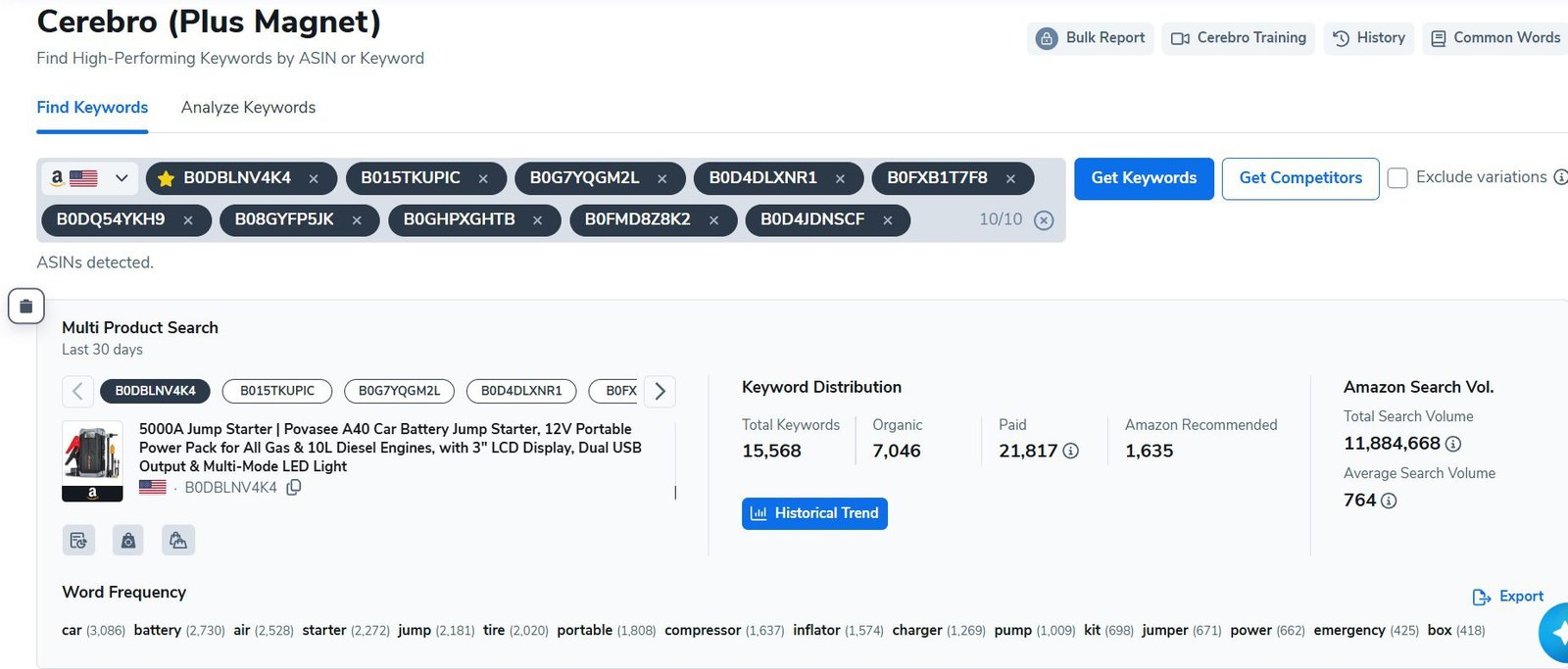Click Amazon Recommended value 1,635
The image size is (1568, 669).
coord(1149,451)
